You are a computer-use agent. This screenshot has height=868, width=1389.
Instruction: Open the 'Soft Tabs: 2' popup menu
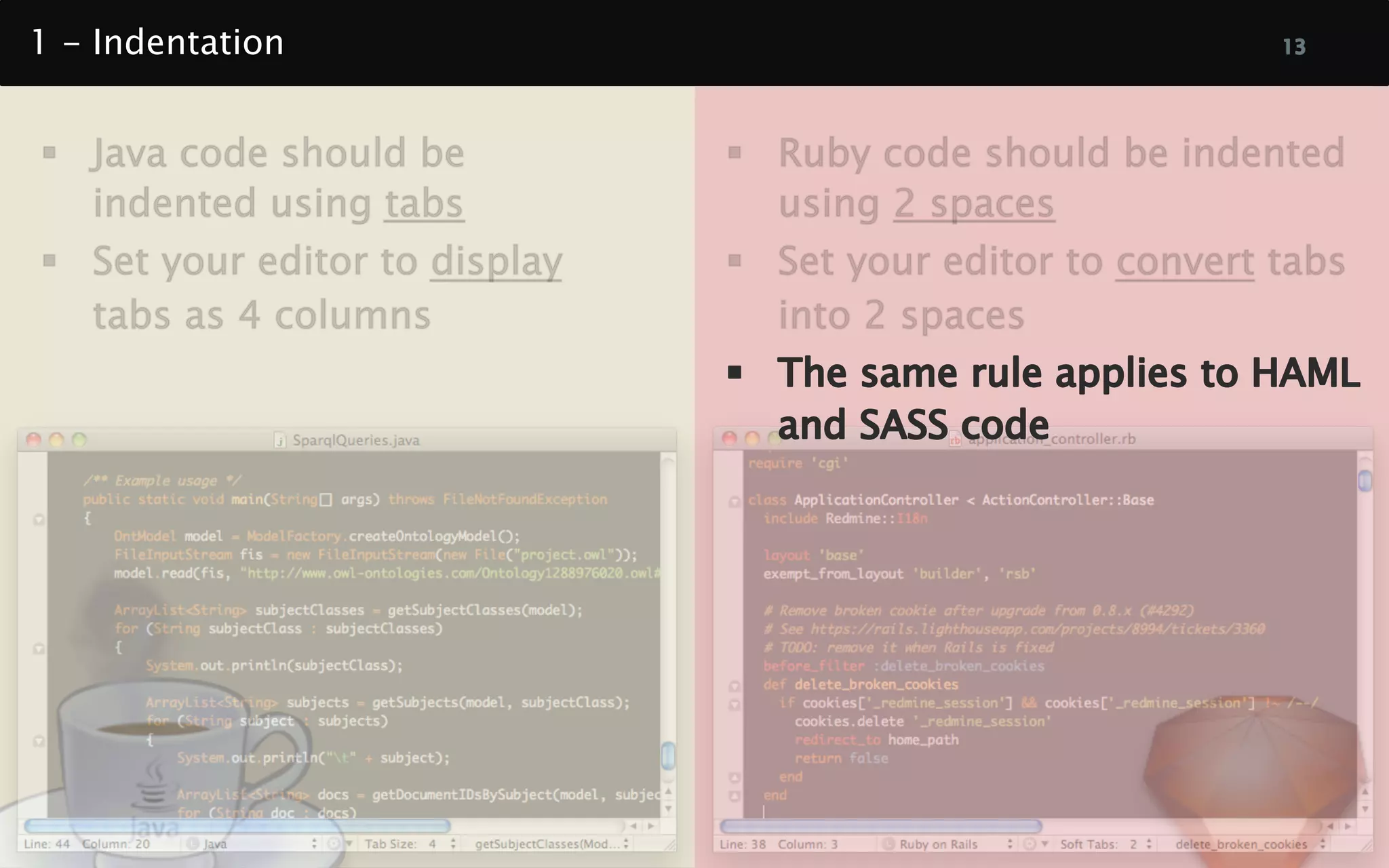(x=1106, y=844)
